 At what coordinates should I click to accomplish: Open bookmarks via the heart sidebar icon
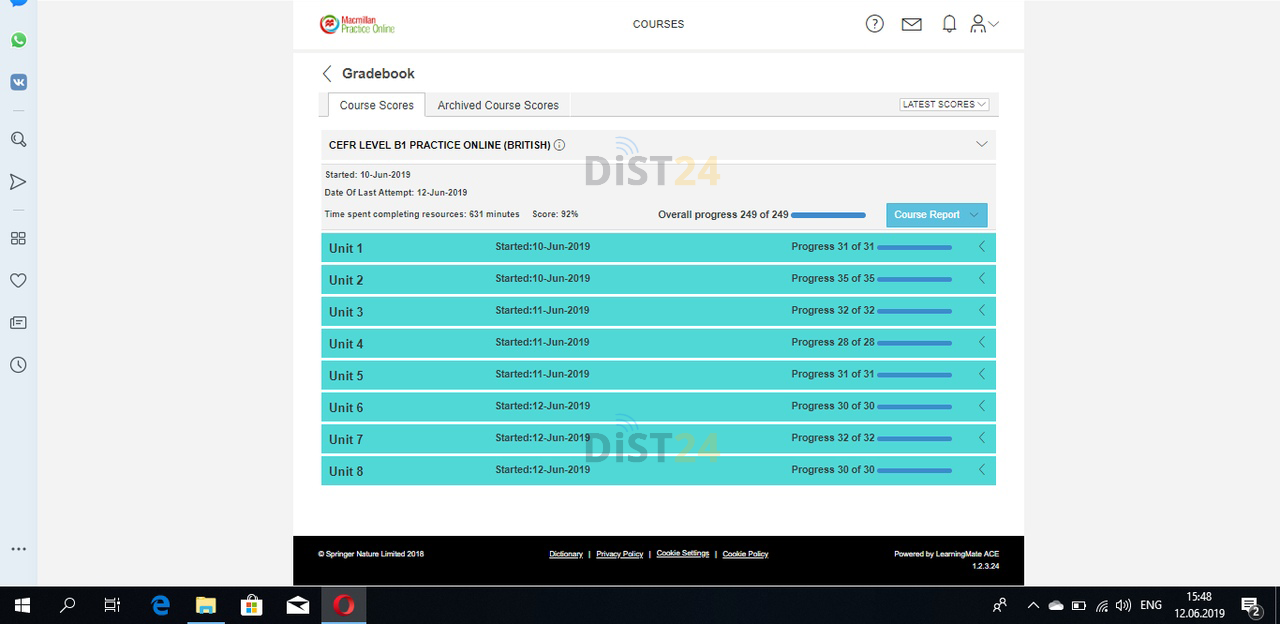[x=18, y=280]
